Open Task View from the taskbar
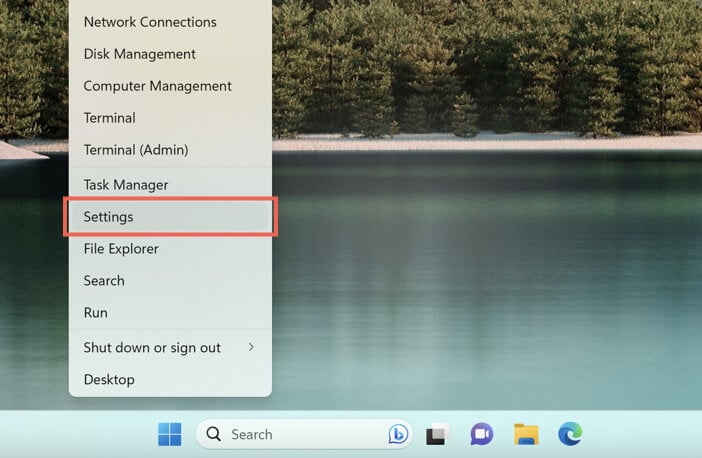702x458 pixels. click(x=437, y=434)
